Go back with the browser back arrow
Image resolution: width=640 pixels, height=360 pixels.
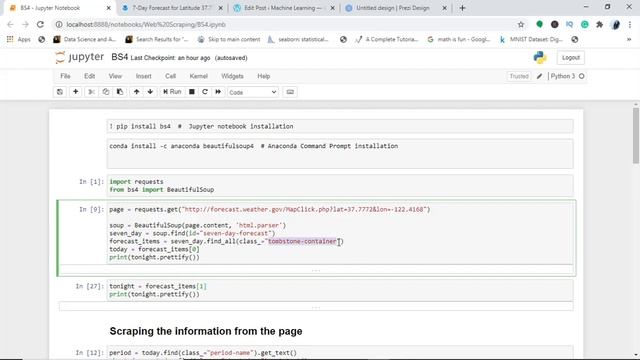pos(11,24)
